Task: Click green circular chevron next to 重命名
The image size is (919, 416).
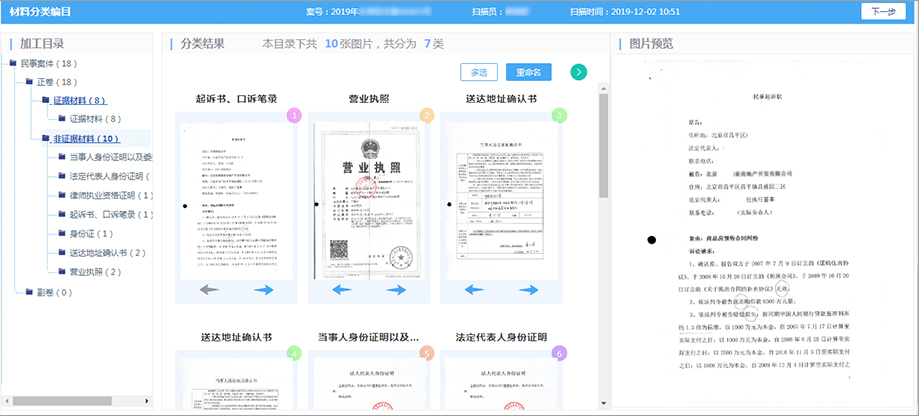Action: point(579,72)
